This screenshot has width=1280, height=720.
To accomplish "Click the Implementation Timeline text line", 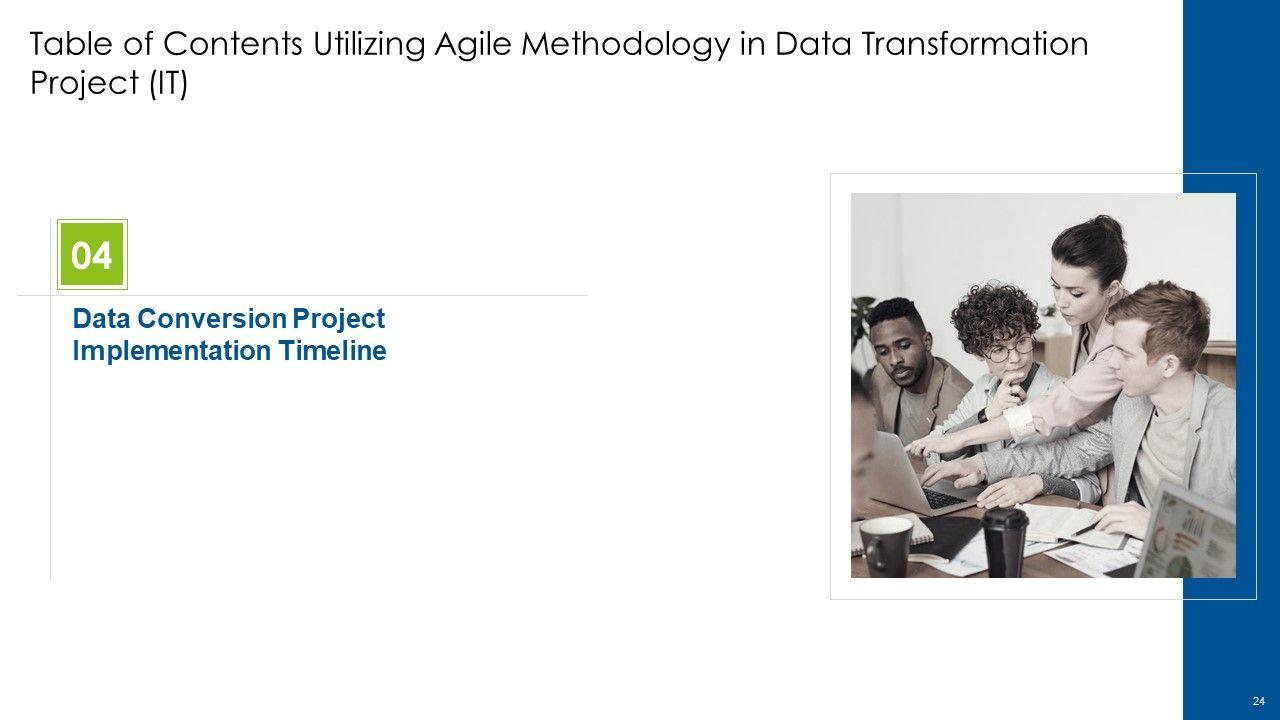I will coord(229,351).
